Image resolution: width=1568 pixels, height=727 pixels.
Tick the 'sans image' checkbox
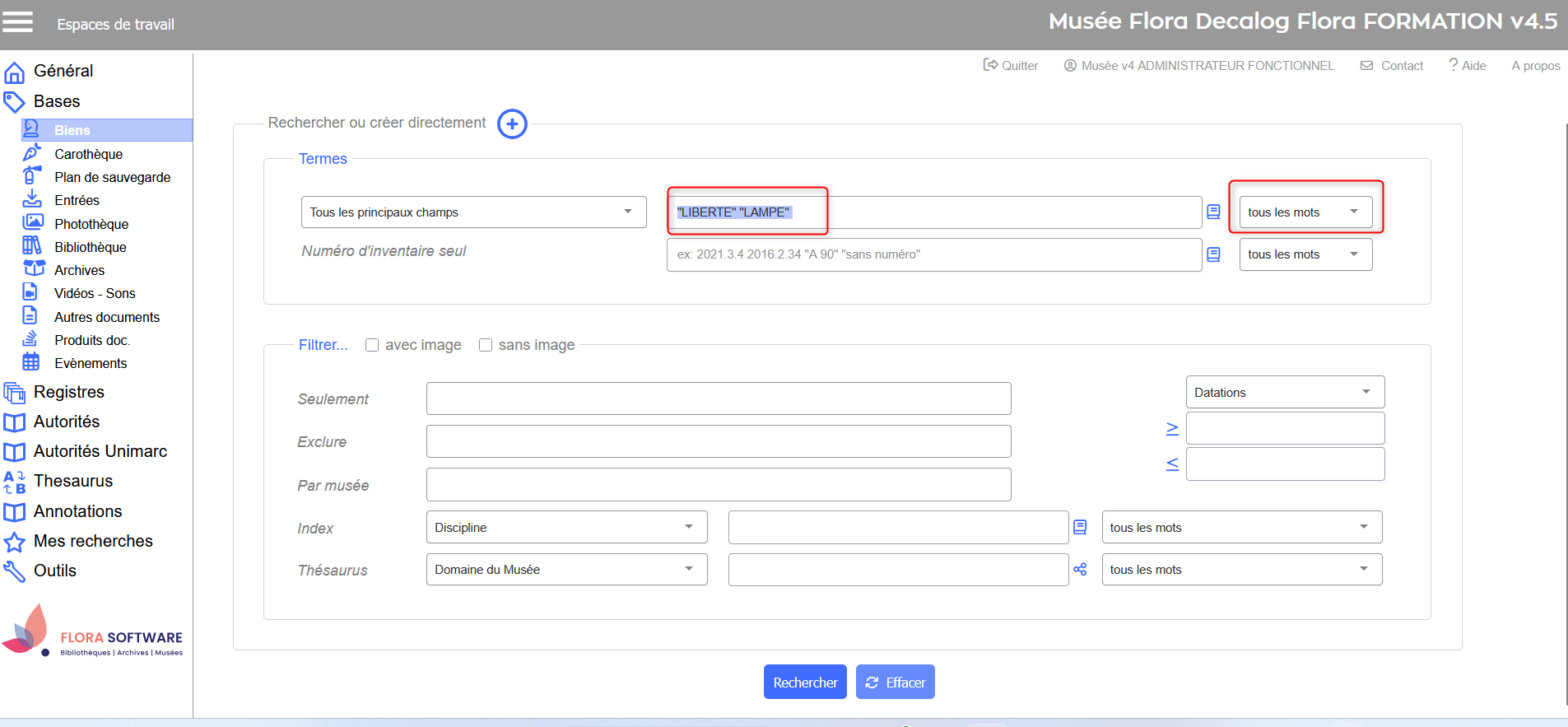486,345
